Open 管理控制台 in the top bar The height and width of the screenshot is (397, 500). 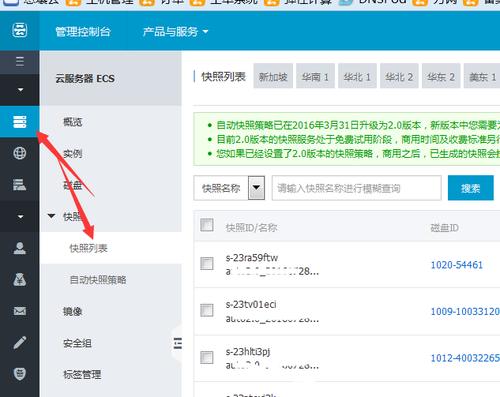point(83,32)
